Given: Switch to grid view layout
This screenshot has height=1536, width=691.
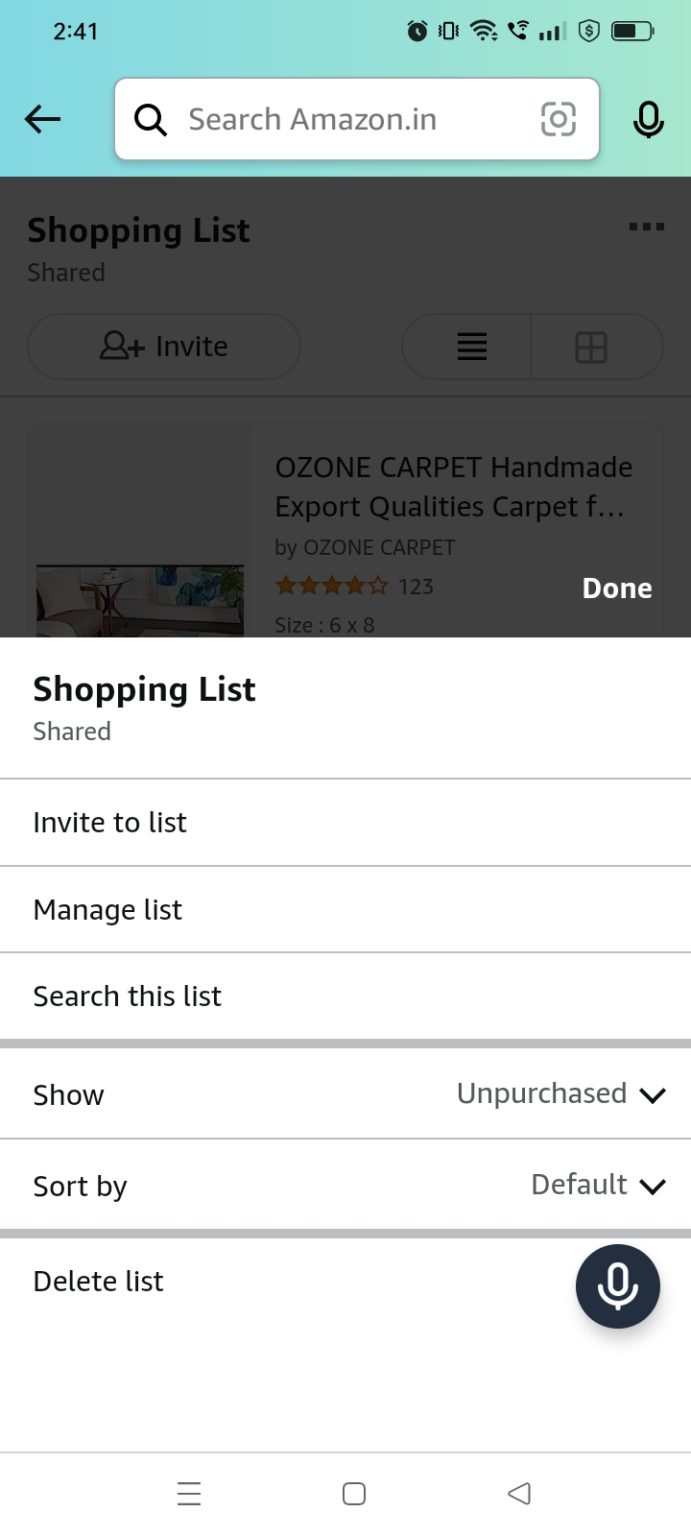Looking at the screenshot, I should point(594,347).
